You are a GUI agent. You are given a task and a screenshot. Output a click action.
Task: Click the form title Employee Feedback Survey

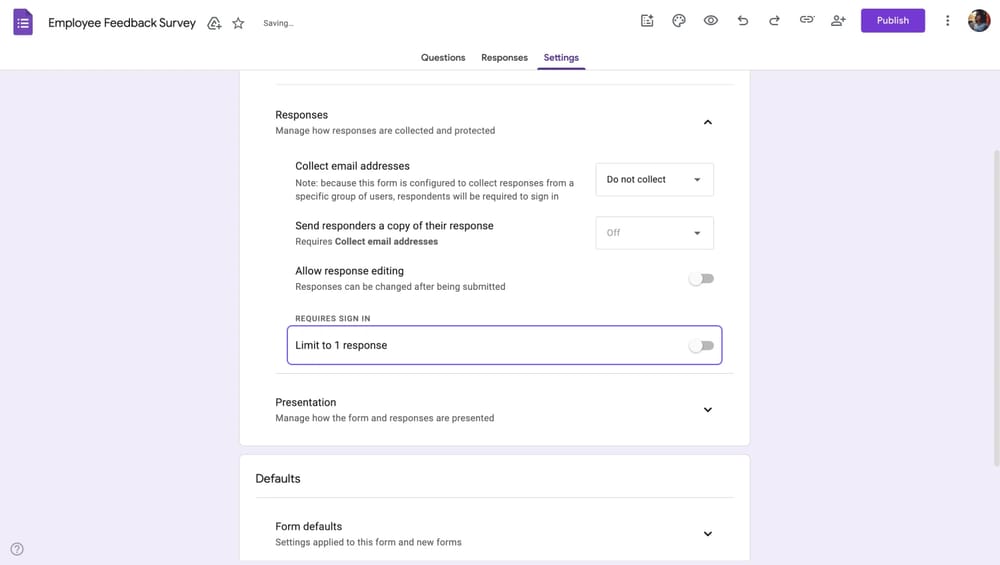tap(122, 23)
